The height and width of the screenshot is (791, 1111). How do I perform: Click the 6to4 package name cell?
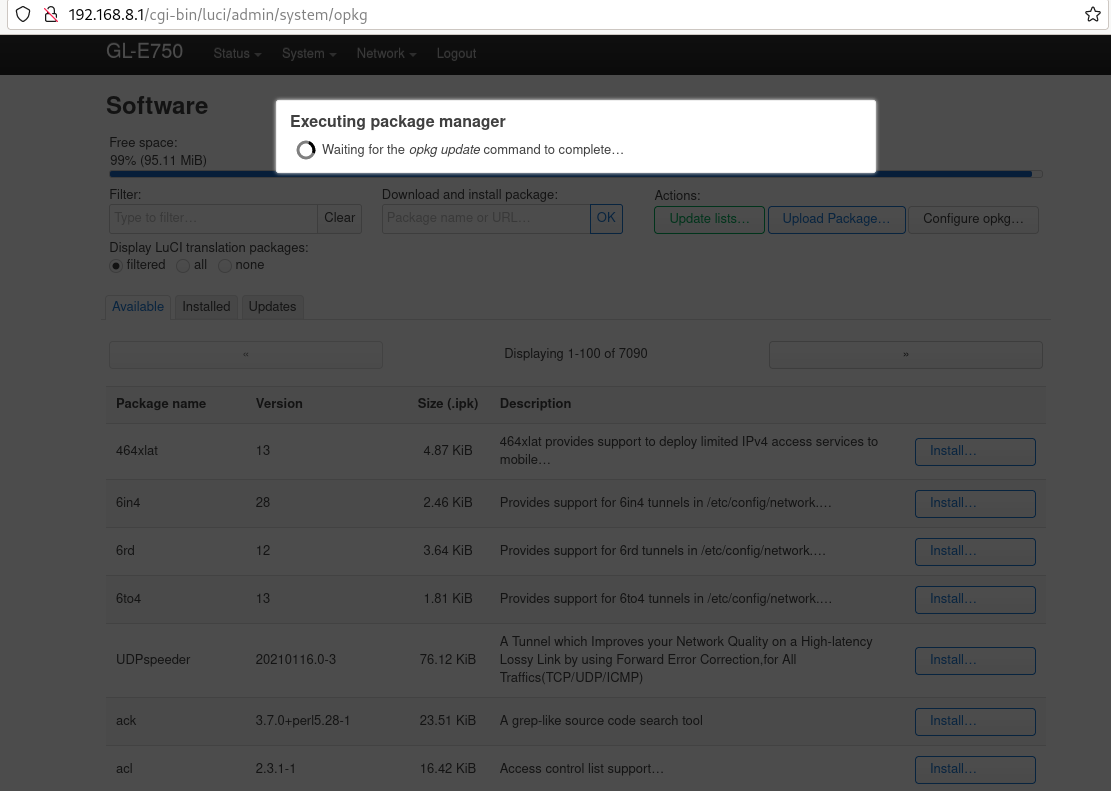tap(128, 599)
